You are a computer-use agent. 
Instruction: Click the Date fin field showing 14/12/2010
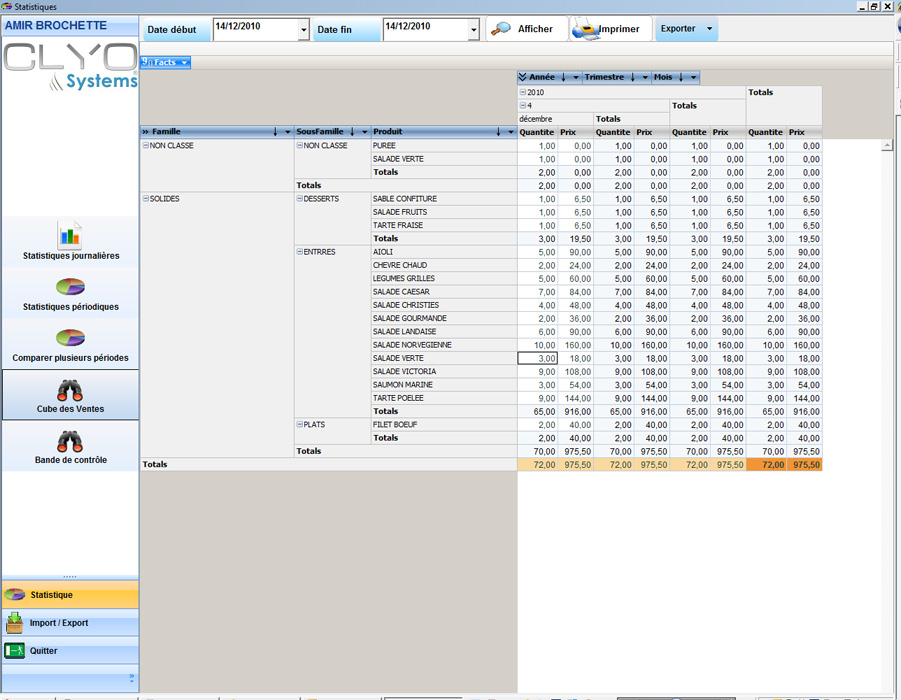pos(426,29)
